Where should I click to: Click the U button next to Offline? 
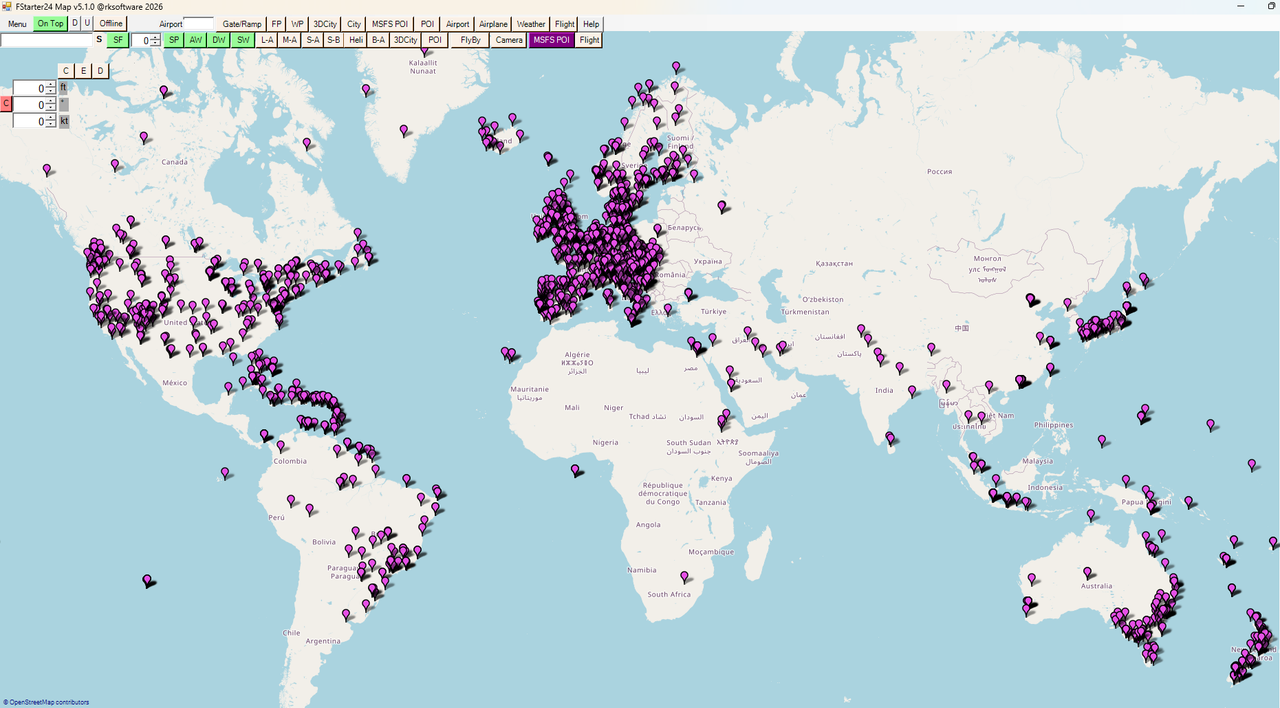click(87, 23)
